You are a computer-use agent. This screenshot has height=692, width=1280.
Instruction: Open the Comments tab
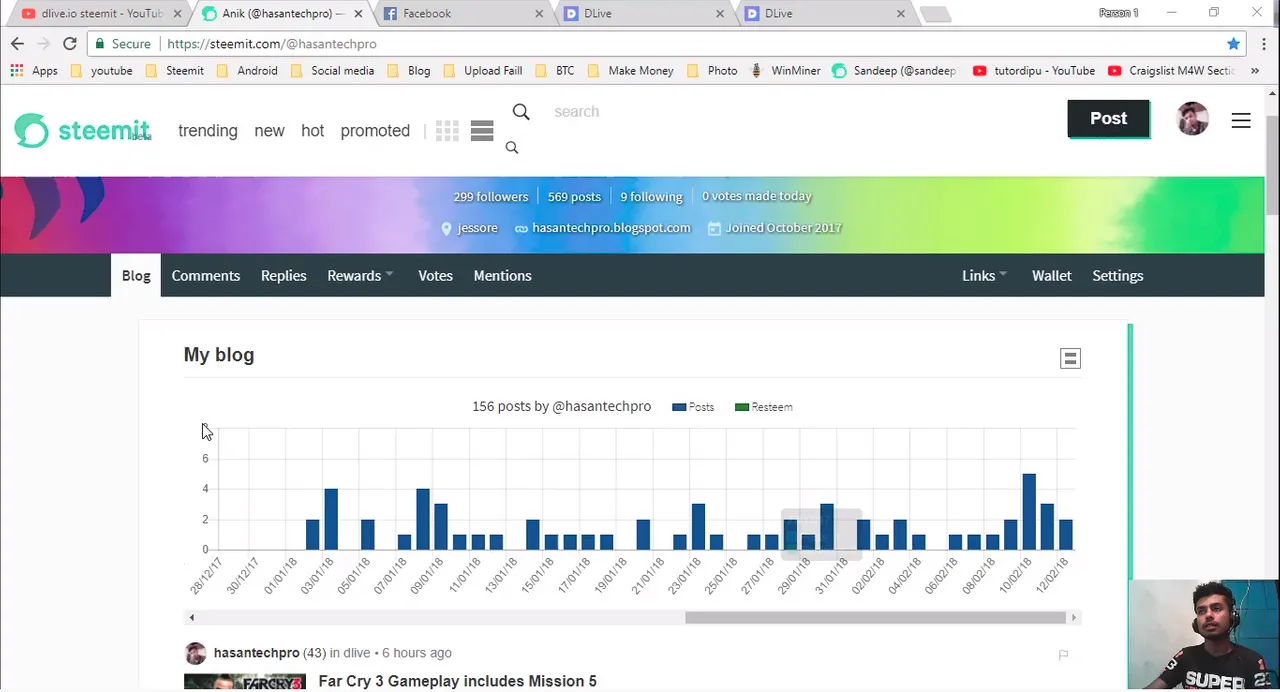coord(206,276)
